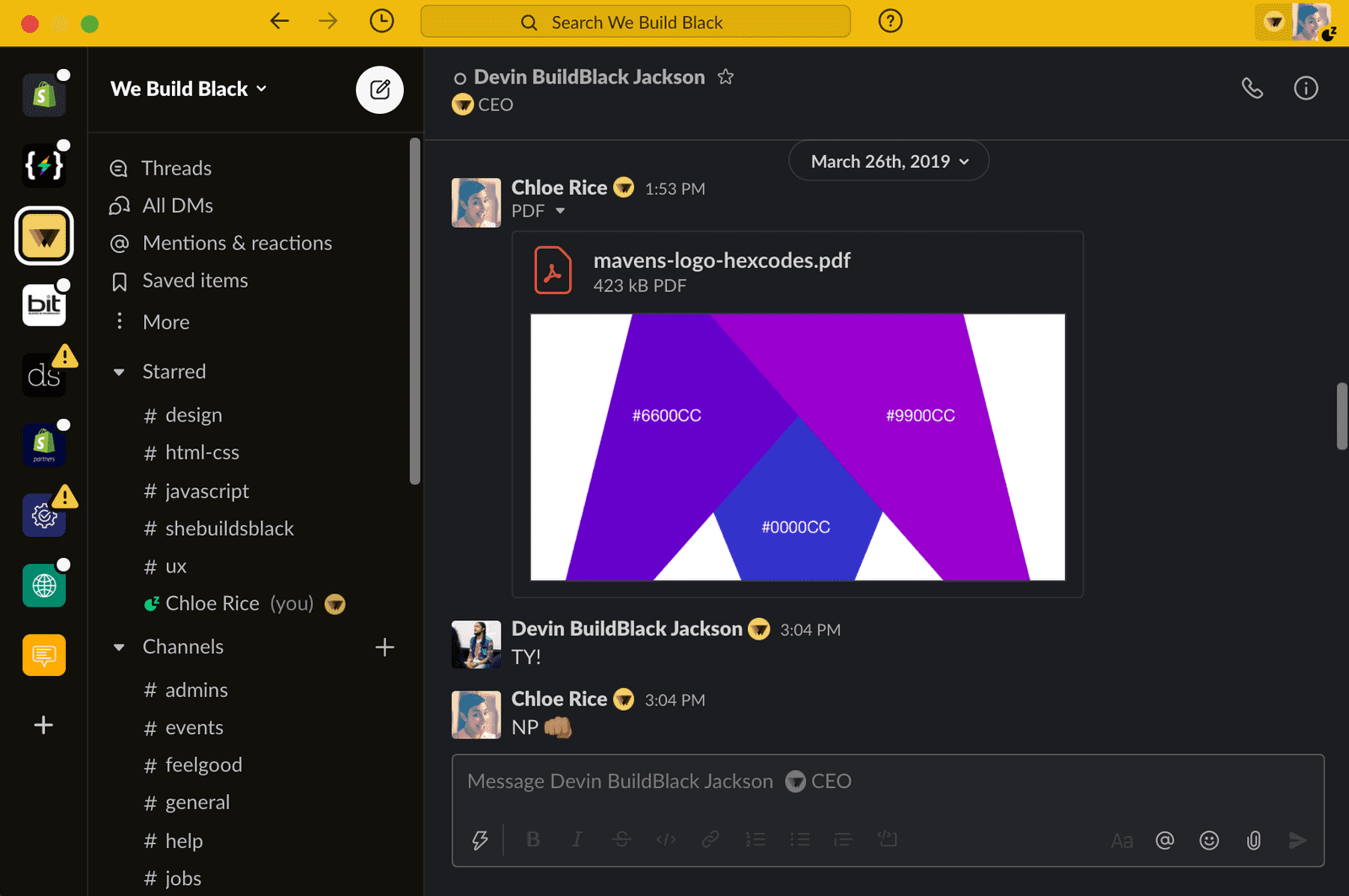This screenshot has height=896, width=1349.
Task: Compose a new message
Action: pos(379,89)
